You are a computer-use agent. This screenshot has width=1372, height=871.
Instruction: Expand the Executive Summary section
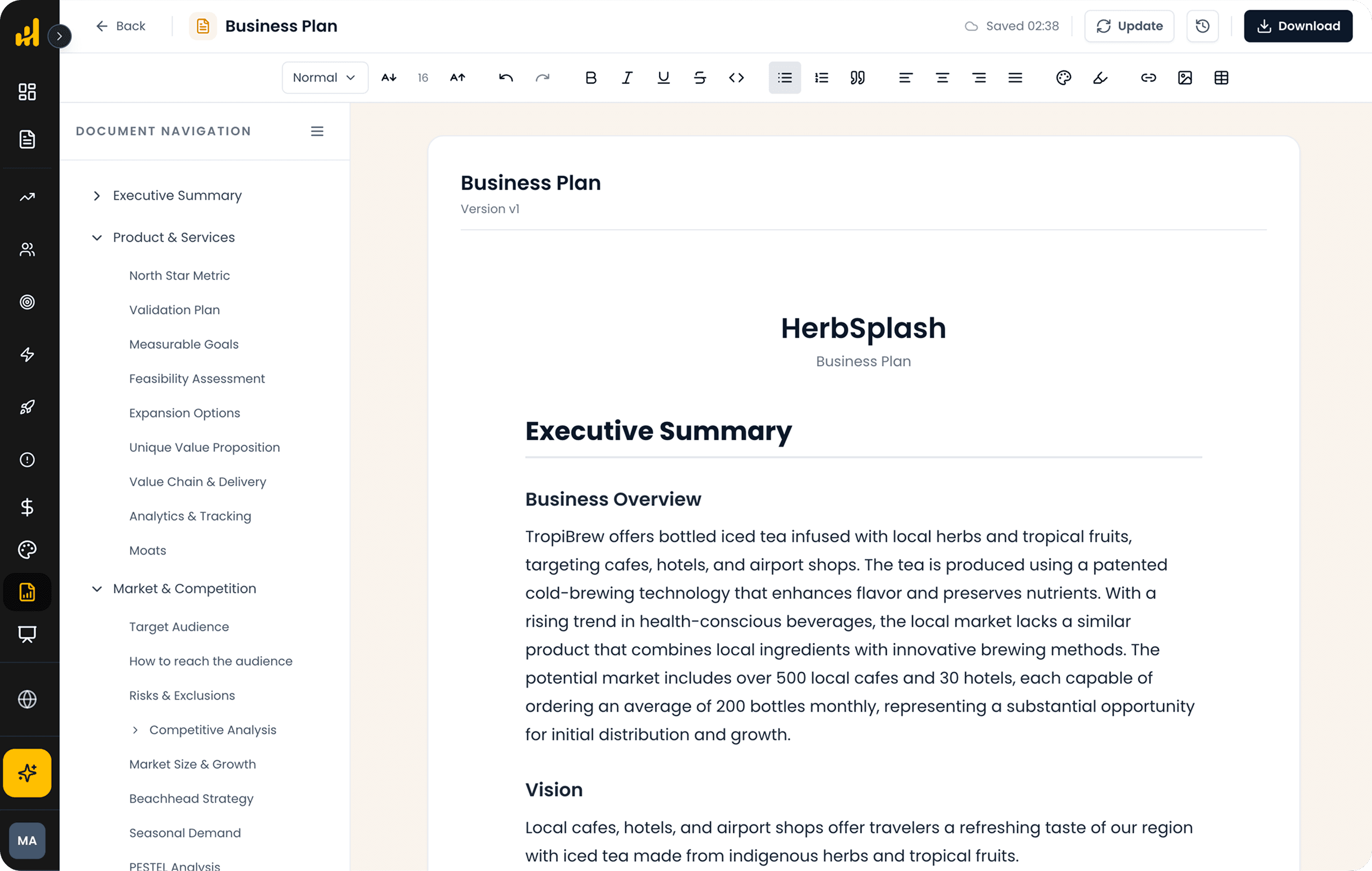pyautogui.click(x=97, y=195)
